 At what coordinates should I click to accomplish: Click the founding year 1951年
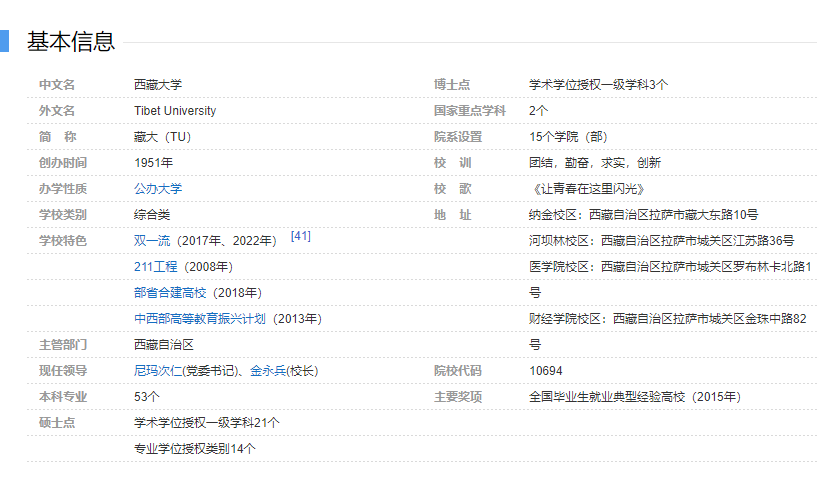pyautogui.click(x=153, y=162)
